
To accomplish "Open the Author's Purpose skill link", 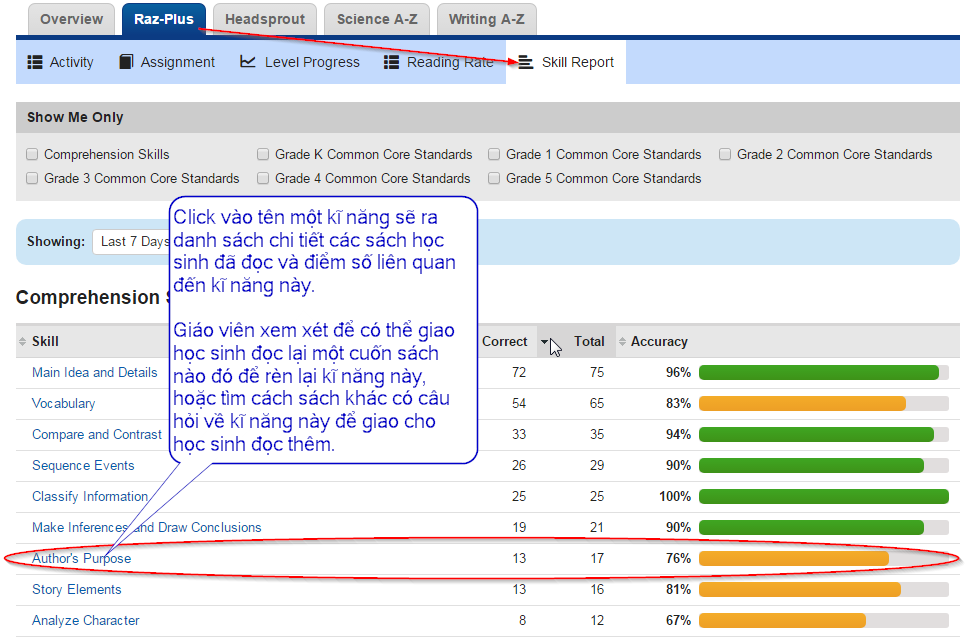I will [81, 558].
